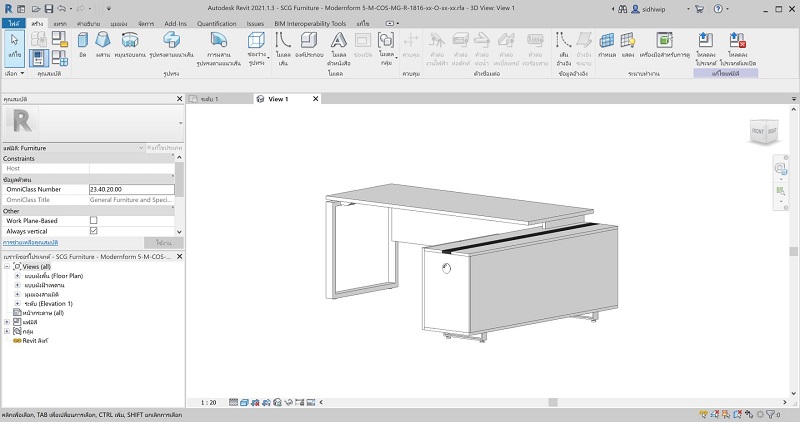Click the 1 : 20 view scale button

coord(208,402)
